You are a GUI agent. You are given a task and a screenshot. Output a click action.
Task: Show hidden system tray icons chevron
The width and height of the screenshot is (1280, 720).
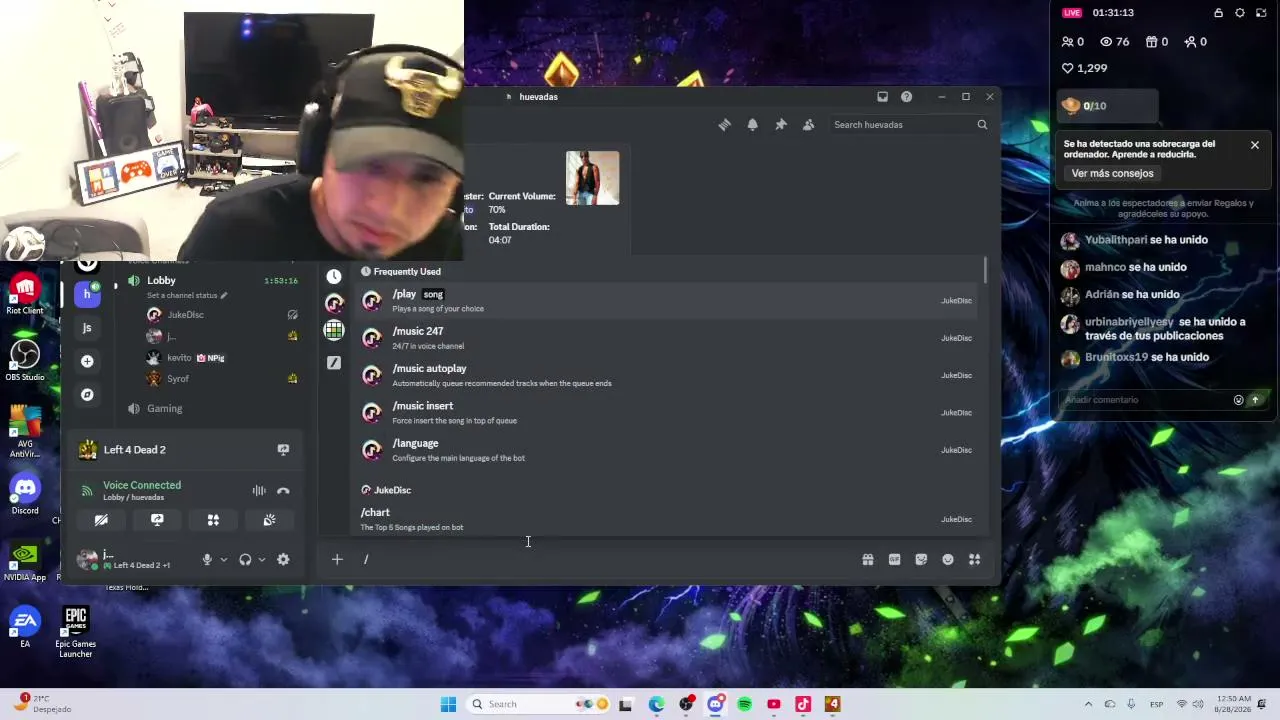(1088, 704)
